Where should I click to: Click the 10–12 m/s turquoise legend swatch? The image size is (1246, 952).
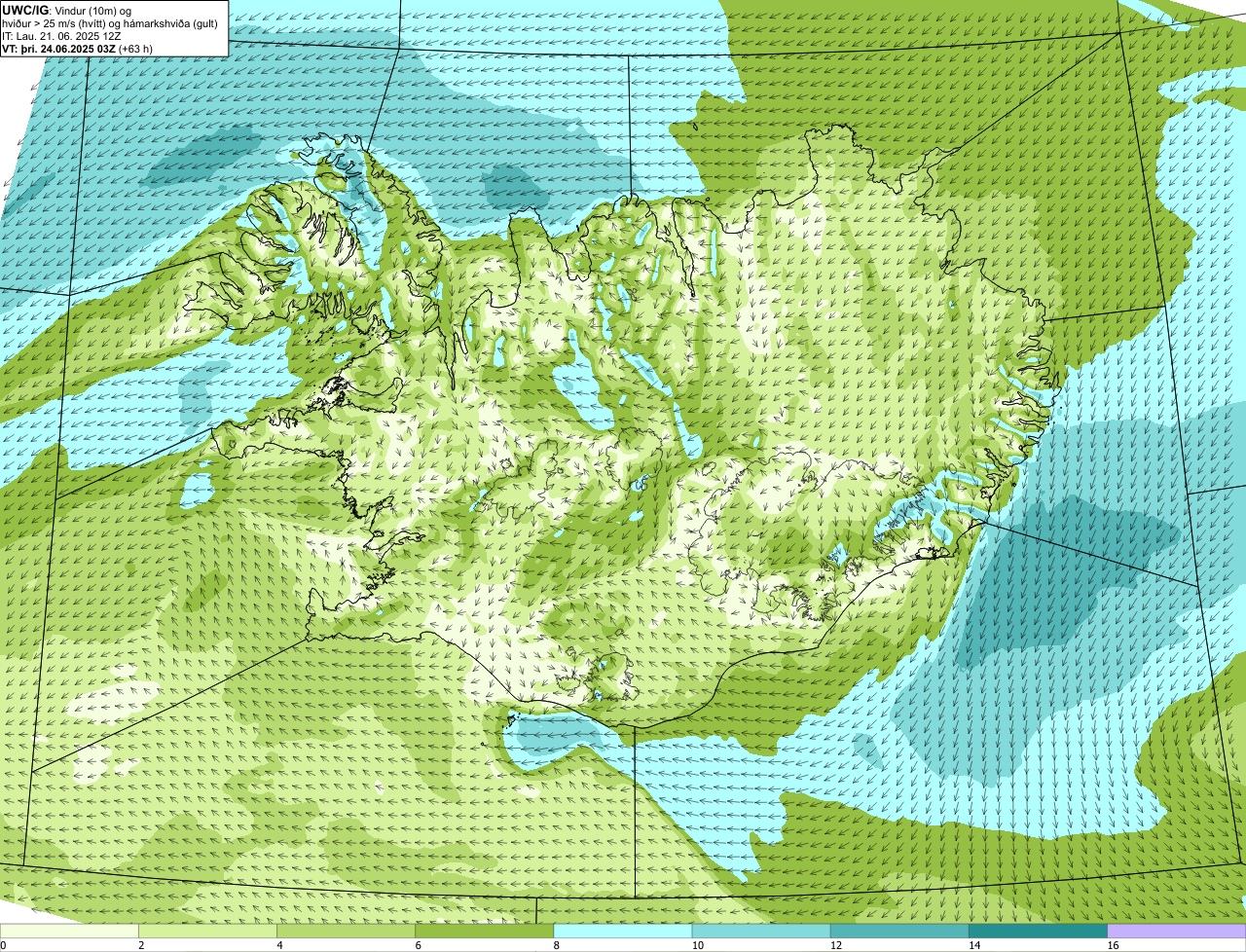tap(761, 932)
